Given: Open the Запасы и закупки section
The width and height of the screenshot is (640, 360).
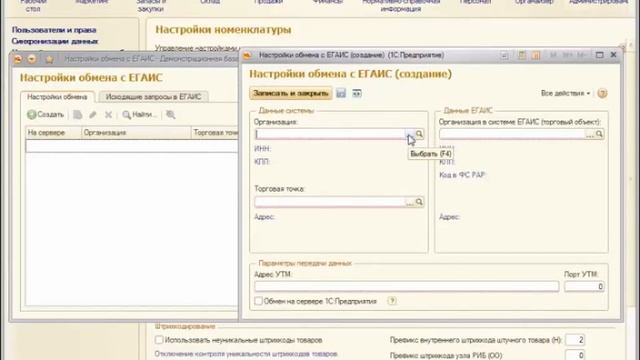Looking at the screenshot, I should 151,4.
